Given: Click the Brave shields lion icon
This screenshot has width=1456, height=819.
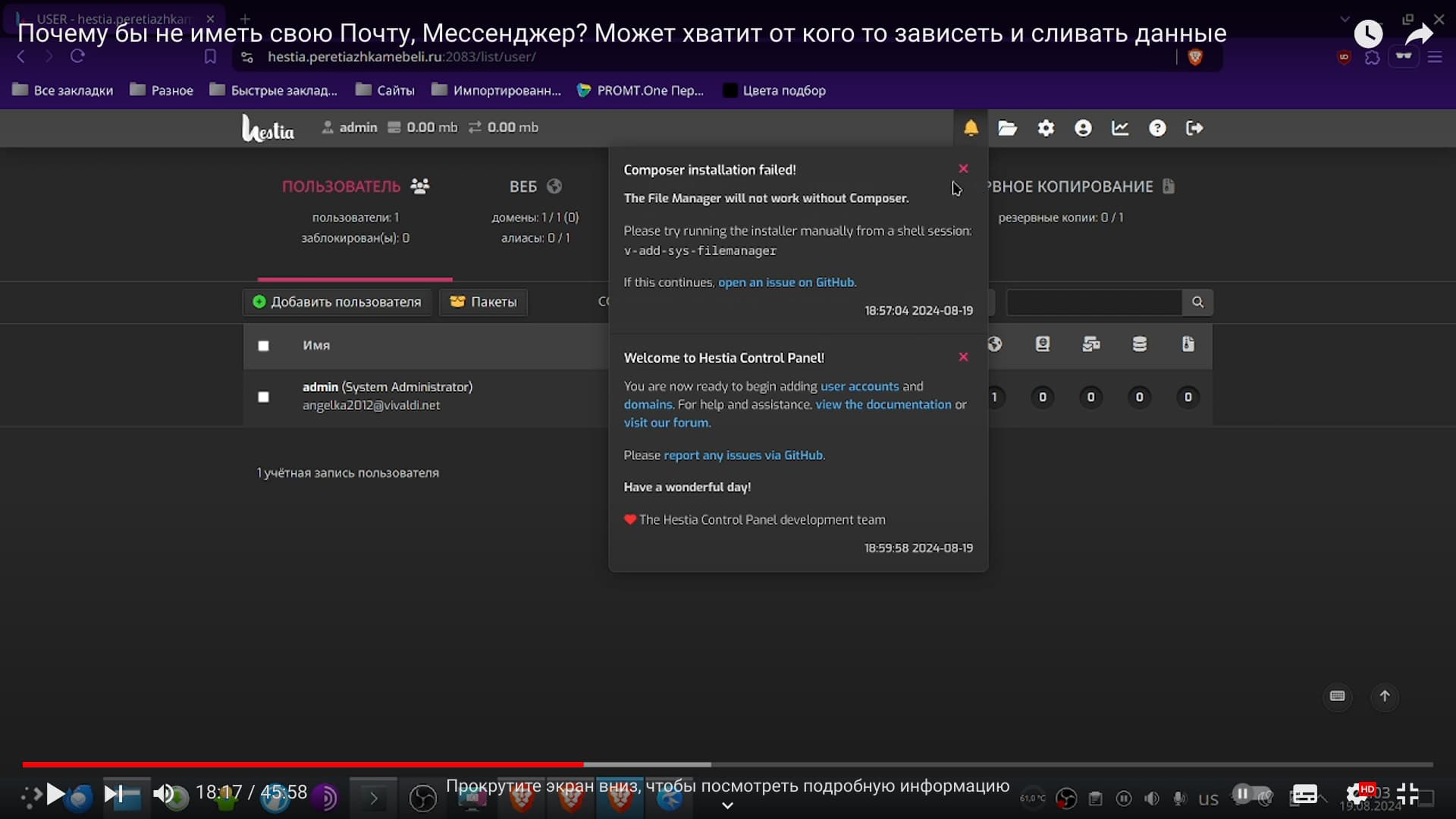Looking at the screenshot, I should pyautogui.click(x=1195, y=57).
